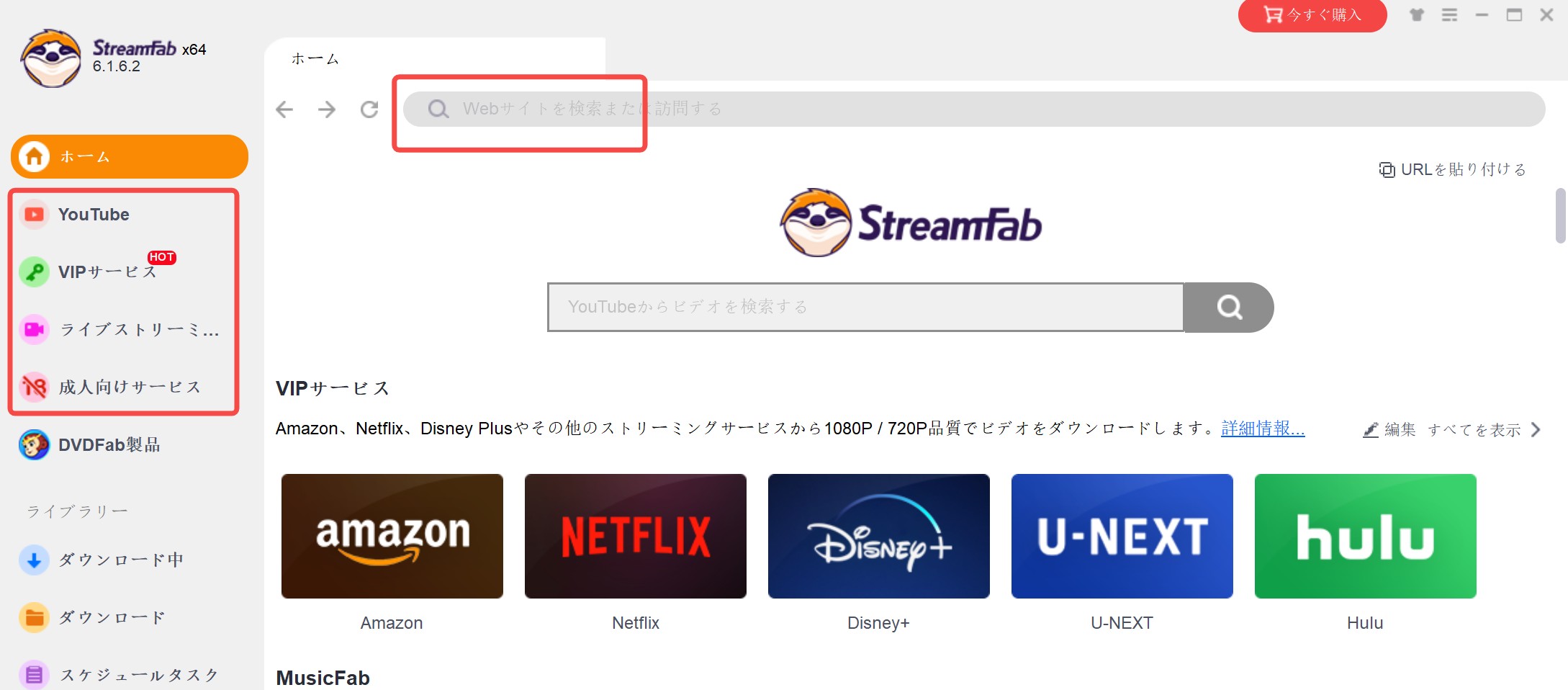The width and height of the screenshot is (1568, 690).
Task: Click the Disney+ caption text
Action: [878, 623]
